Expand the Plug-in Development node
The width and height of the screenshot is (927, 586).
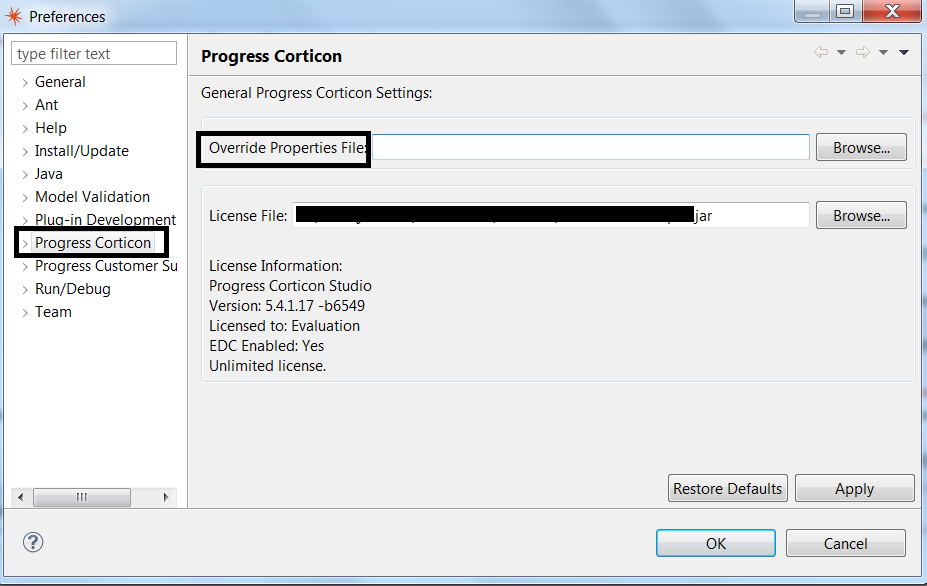25,221
